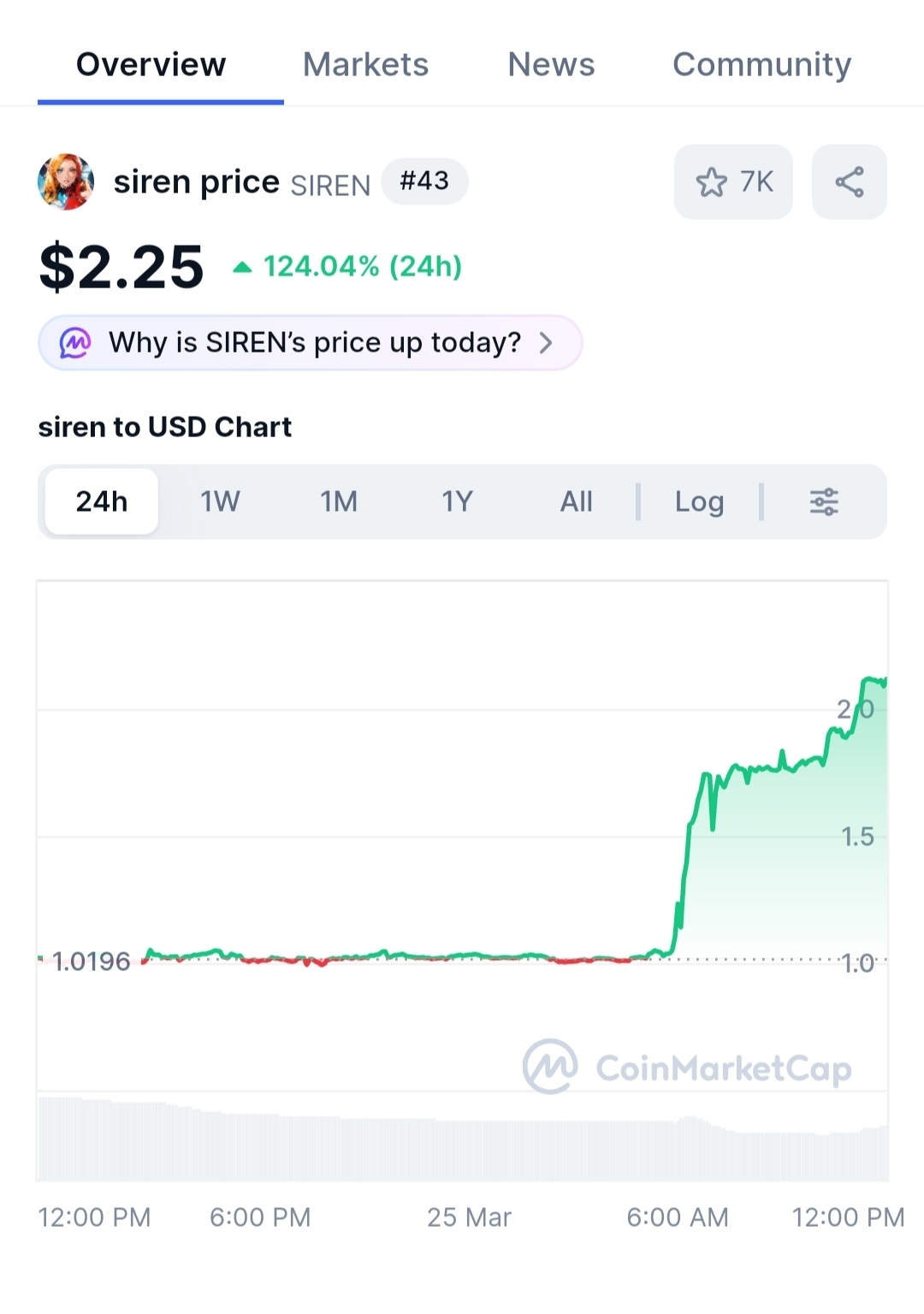Select the 24h time range
The image size is (924, 1314).
pos(102,502)
